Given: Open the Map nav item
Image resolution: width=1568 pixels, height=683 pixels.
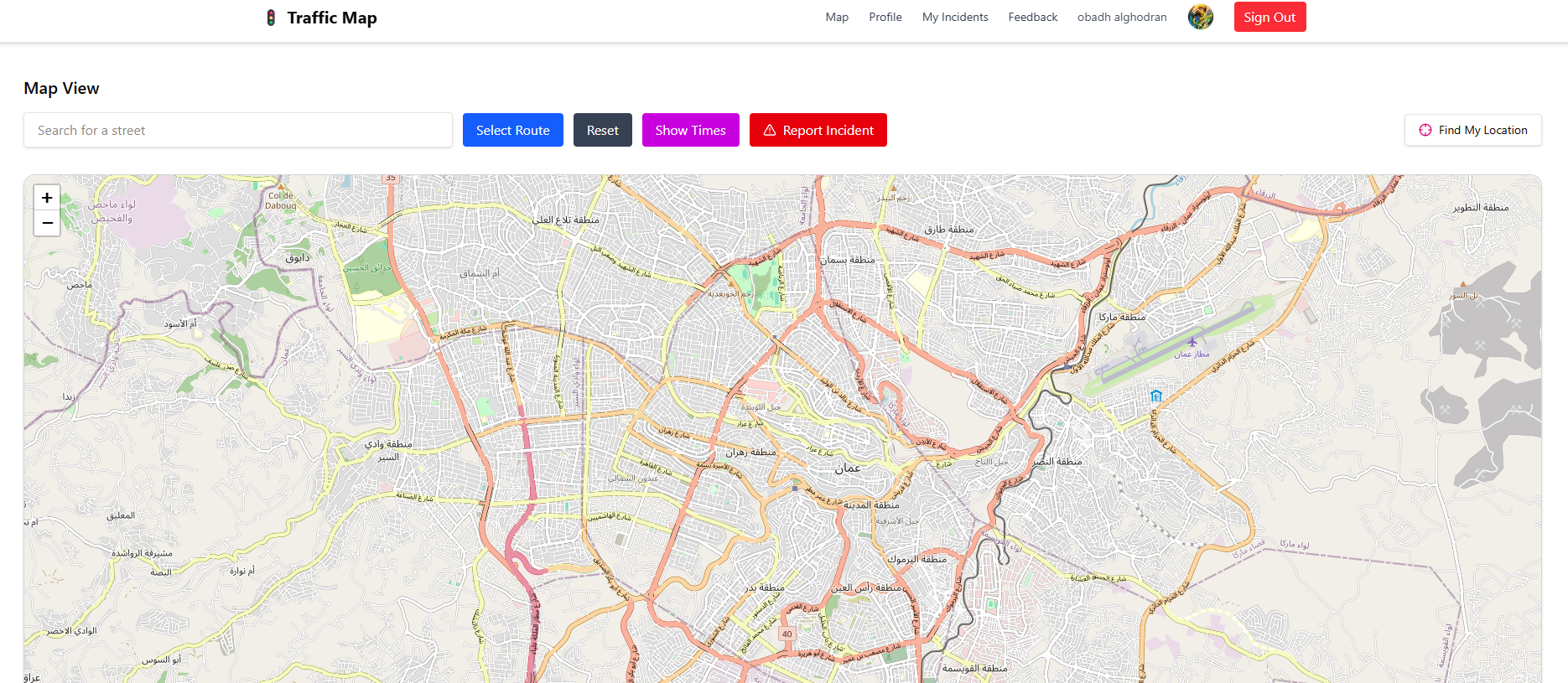Looking at the screenshot, I should [836, 17].
